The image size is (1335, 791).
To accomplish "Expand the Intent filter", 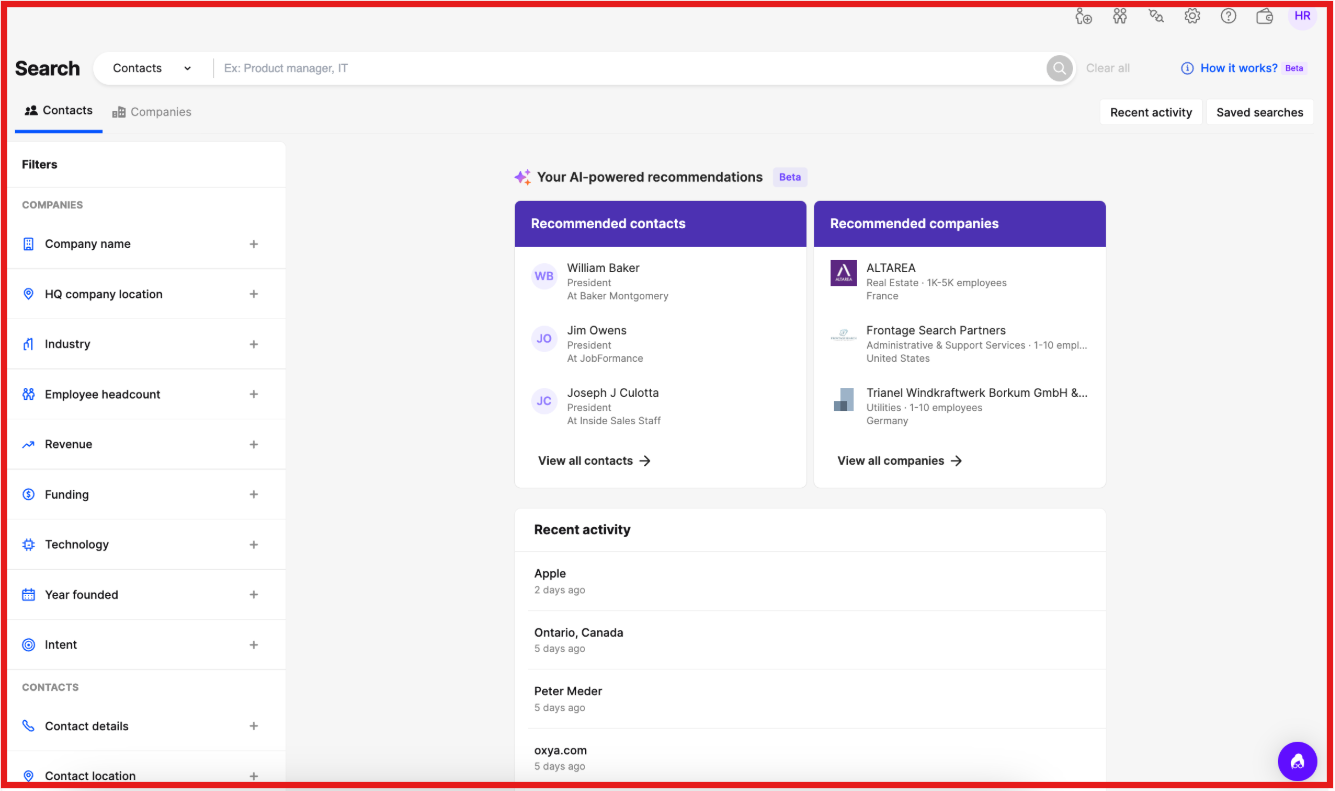I will click(x=254, y=645).
